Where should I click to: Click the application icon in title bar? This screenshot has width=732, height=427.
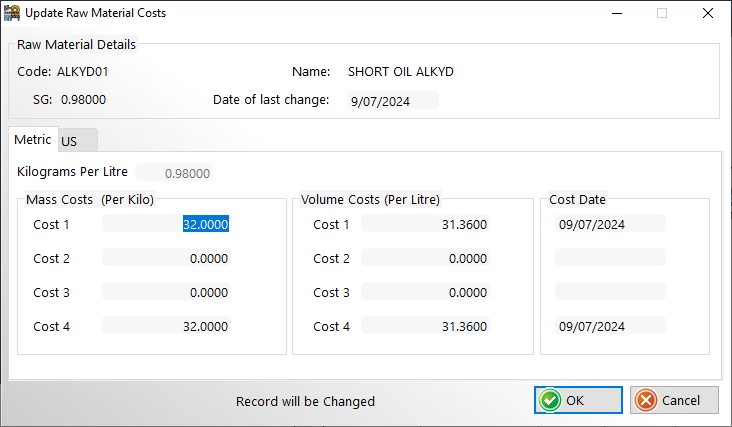click(12, 13)
